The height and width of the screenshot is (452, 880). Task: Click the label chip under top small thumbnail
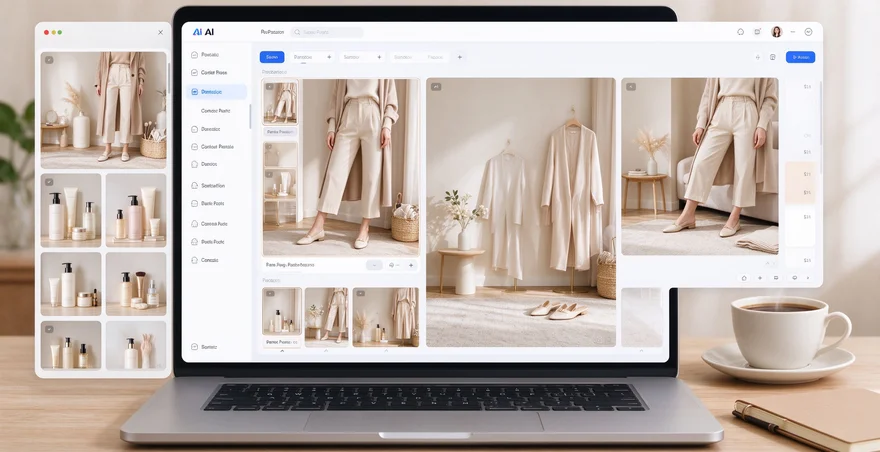point(281,132)
